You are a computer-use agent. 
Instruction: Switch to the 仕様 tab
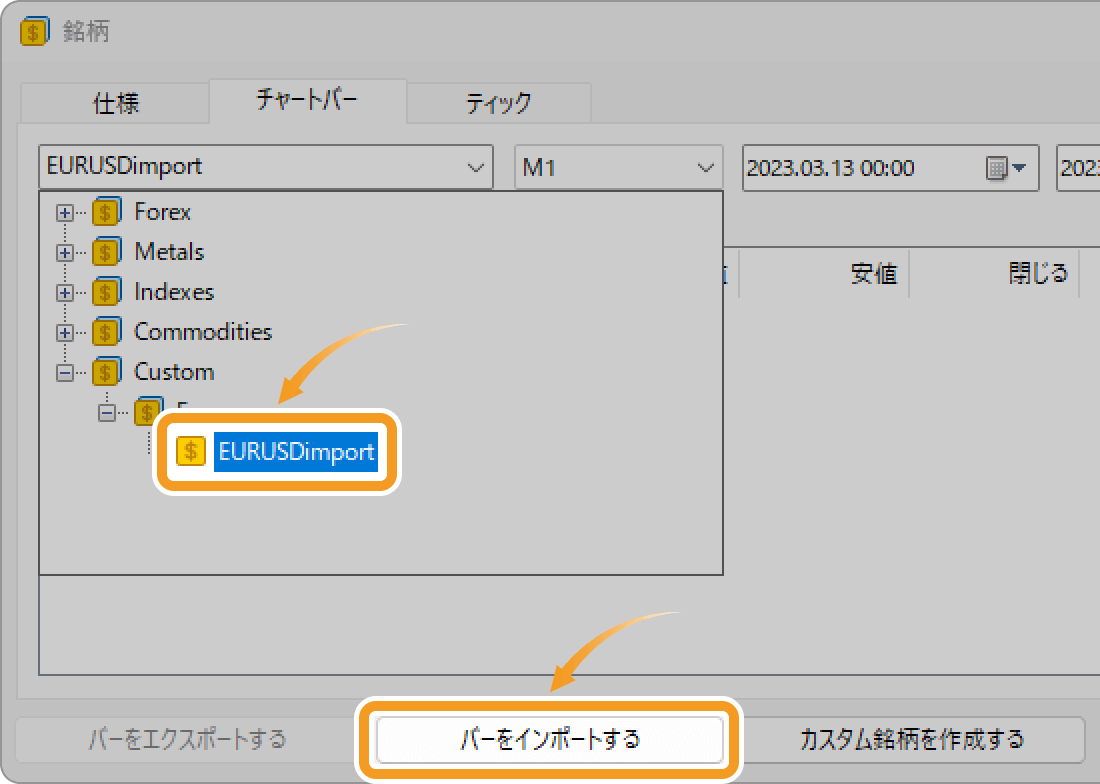[116, 103]
